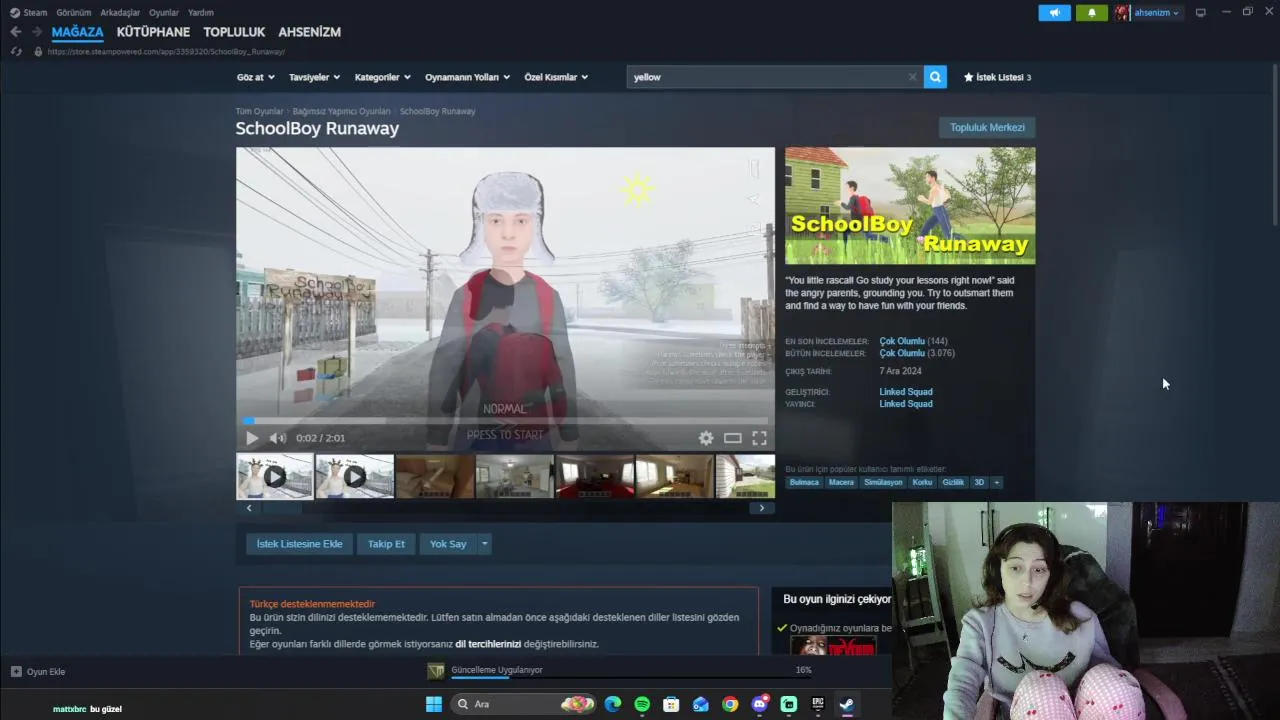Click İstek Listesine Ekle button
Image resolution: width=1280 pixels, height=720 pixels.
point(299,544)
